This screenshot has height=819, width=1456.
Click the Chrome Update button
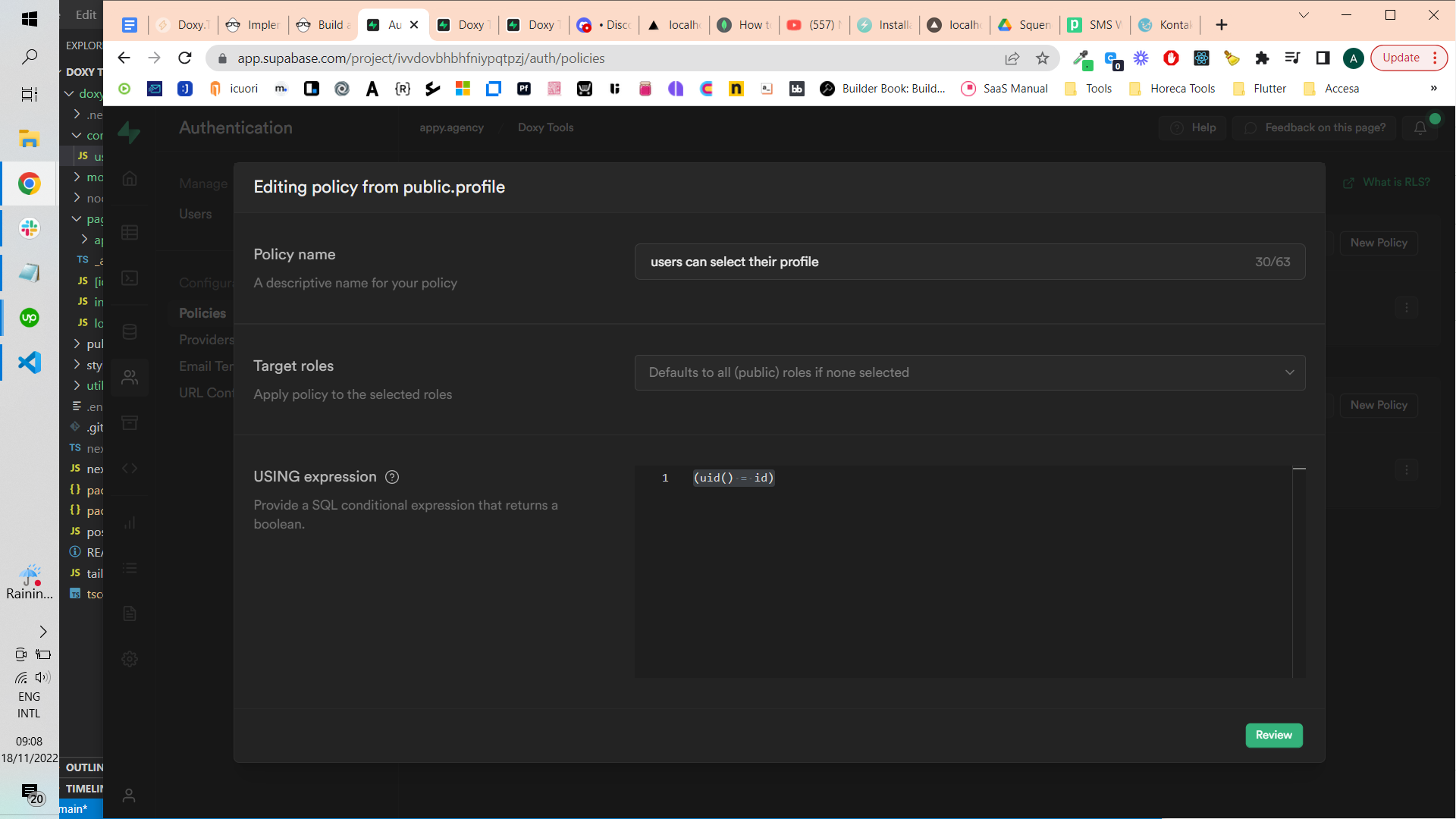pyautogui.click(x=1401, y=58)
